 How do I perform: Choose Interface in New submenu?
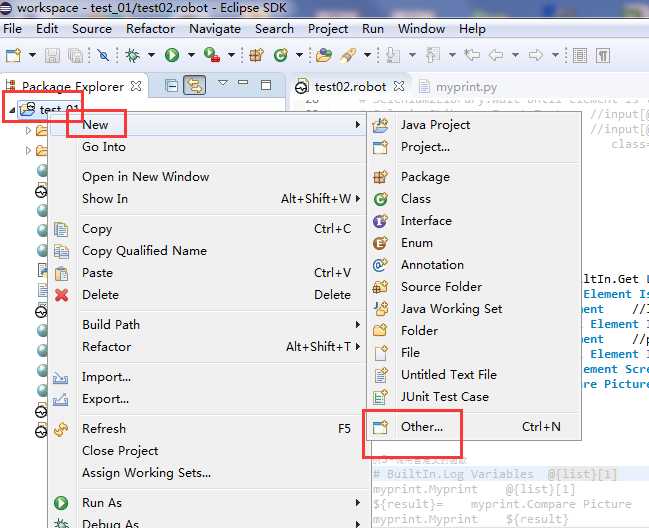click(x=474, y=221)
